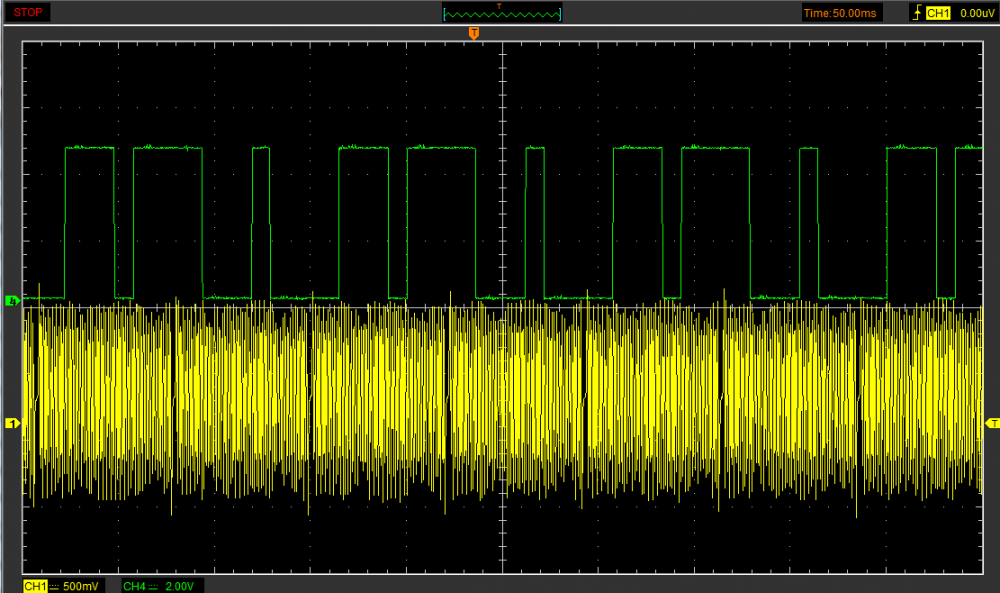The width and height of the screenshot is (1000, 593).
Task: Open the CH1 500mV vertical scale setting
Action: 82,585
